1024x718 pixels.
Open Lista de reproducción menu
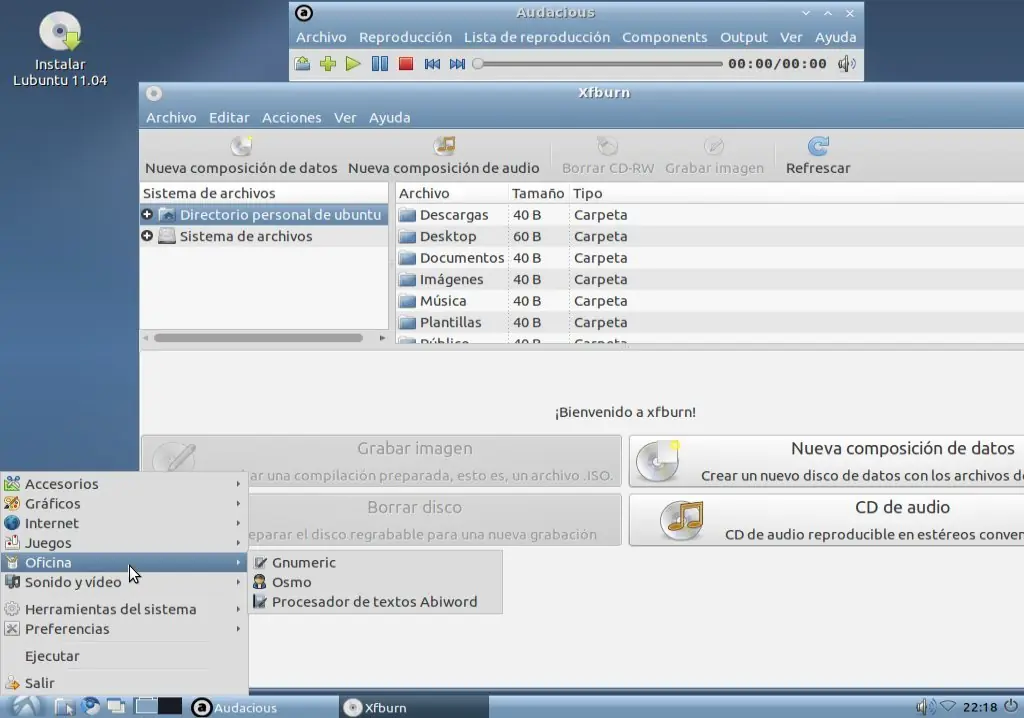click(537, 37)
